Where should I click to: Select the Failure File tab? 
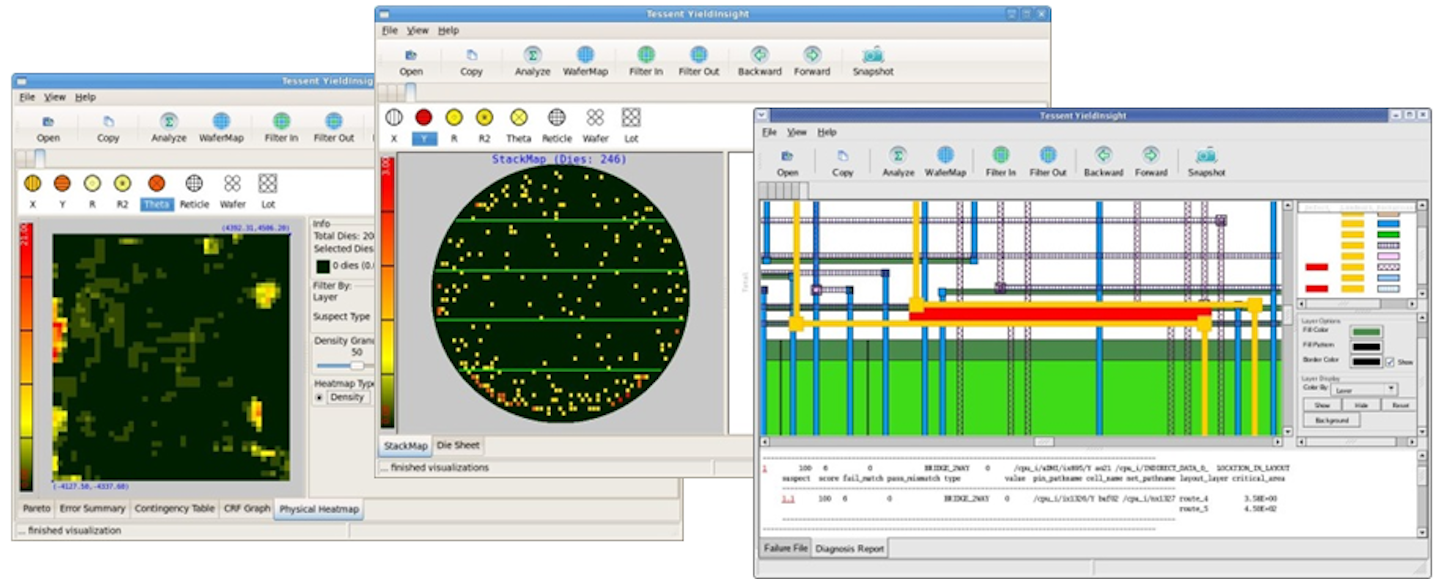786,548
